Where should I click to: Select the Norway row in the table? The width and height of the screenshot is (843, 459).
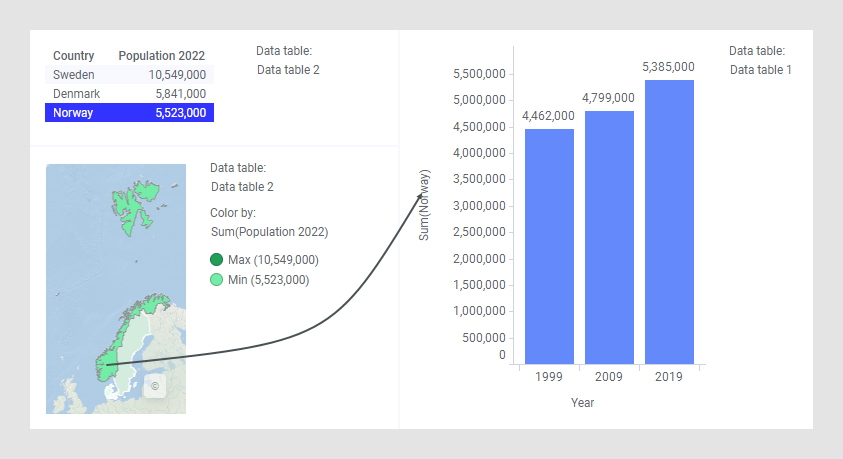(x=129, y=113)
